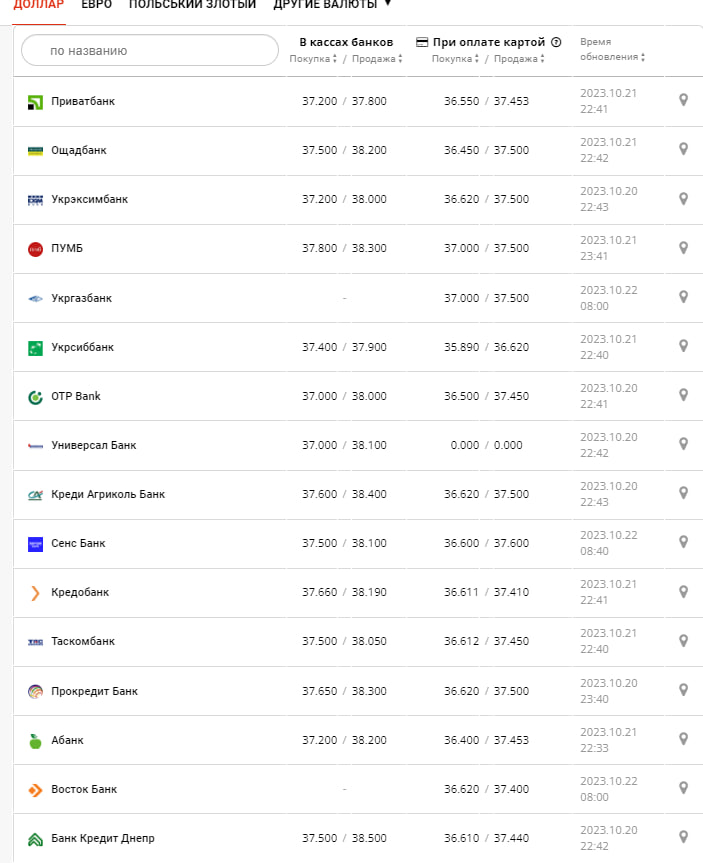Click the Абанк green apple logo
The height and width of the screenshot is (863, 703).
[x=35, y=740]
